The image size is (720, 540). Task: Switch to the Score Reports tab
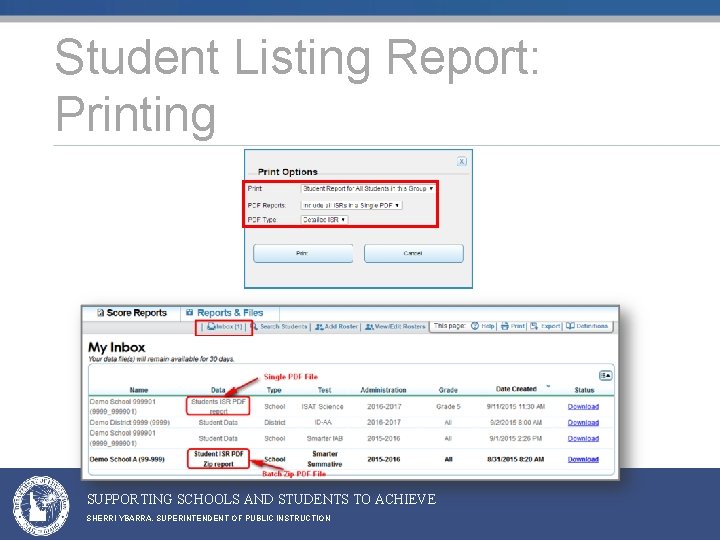pos(132,313)
